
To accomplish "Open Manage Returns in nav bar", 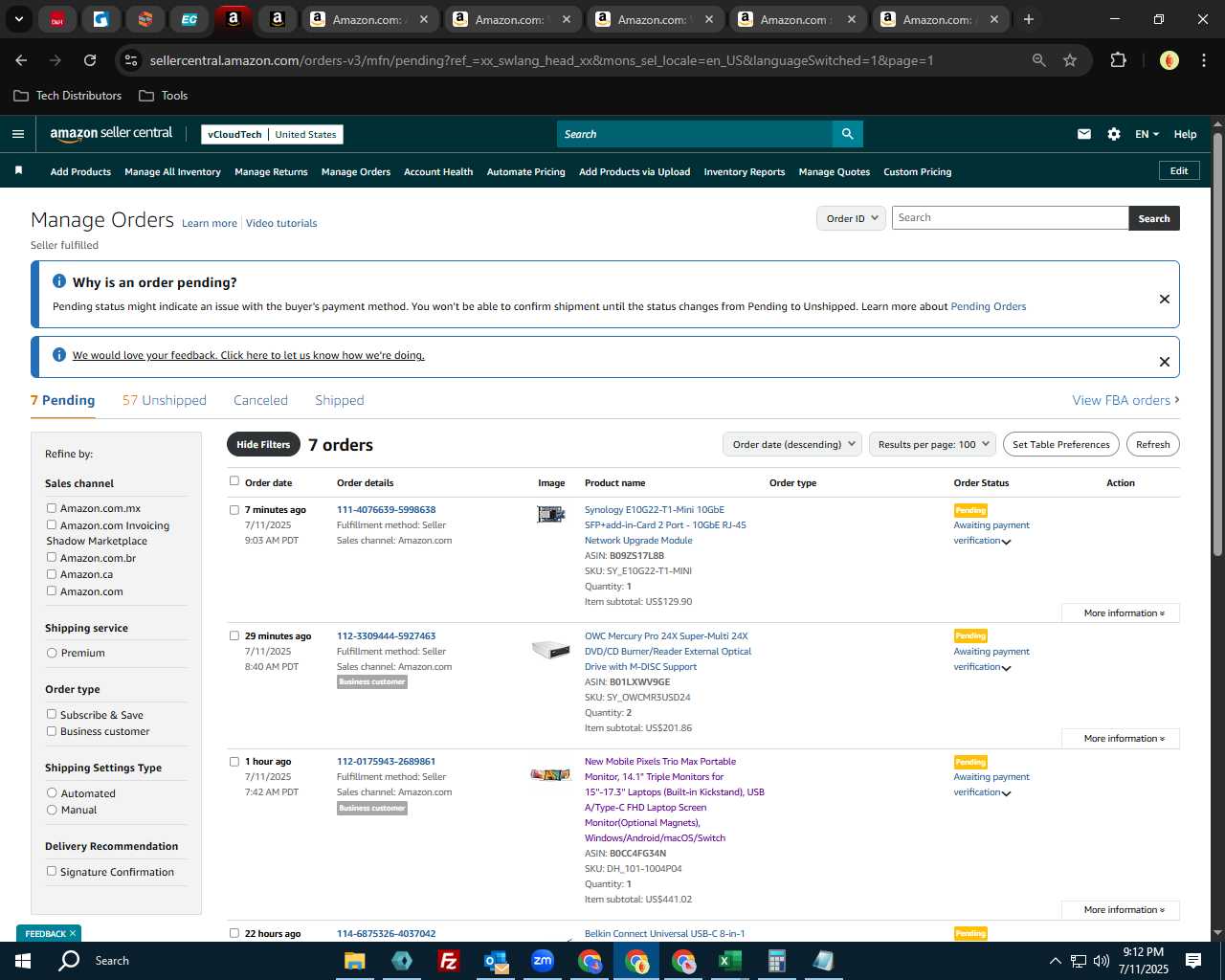I will point(271,172).
